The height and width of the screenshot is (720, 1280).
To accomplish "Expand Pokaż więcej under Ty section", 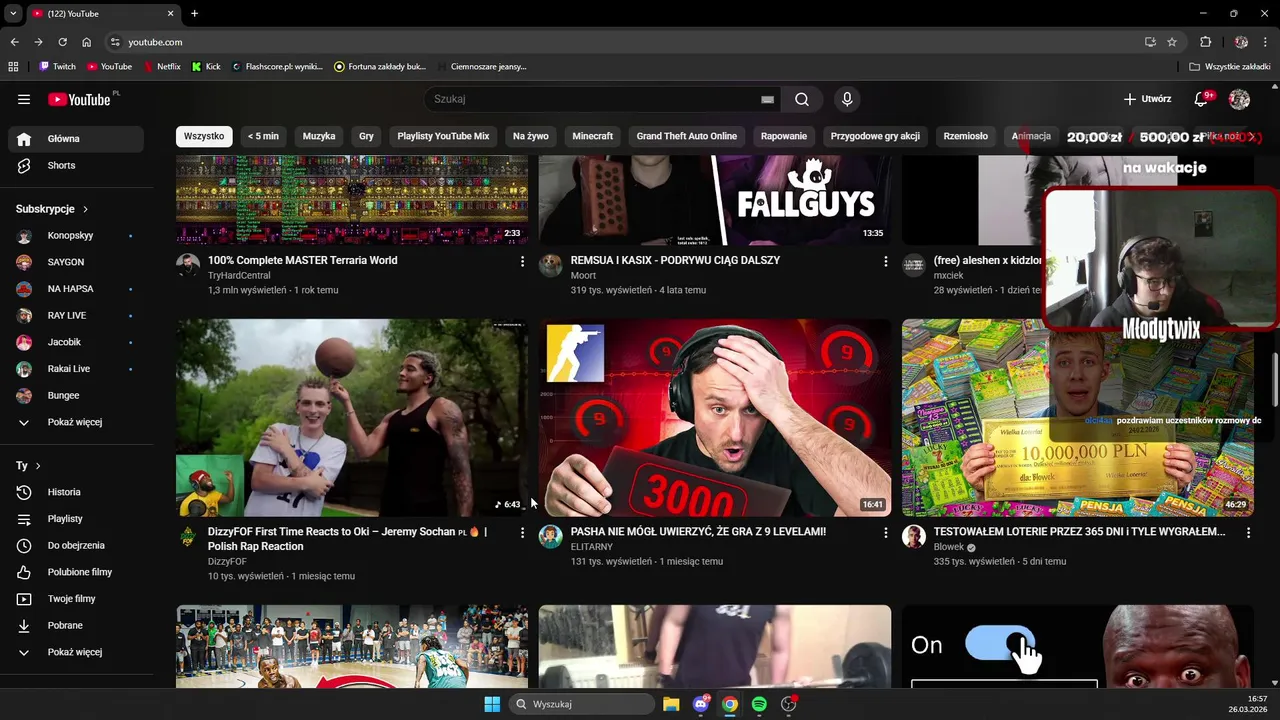I will tap(75, 652).
